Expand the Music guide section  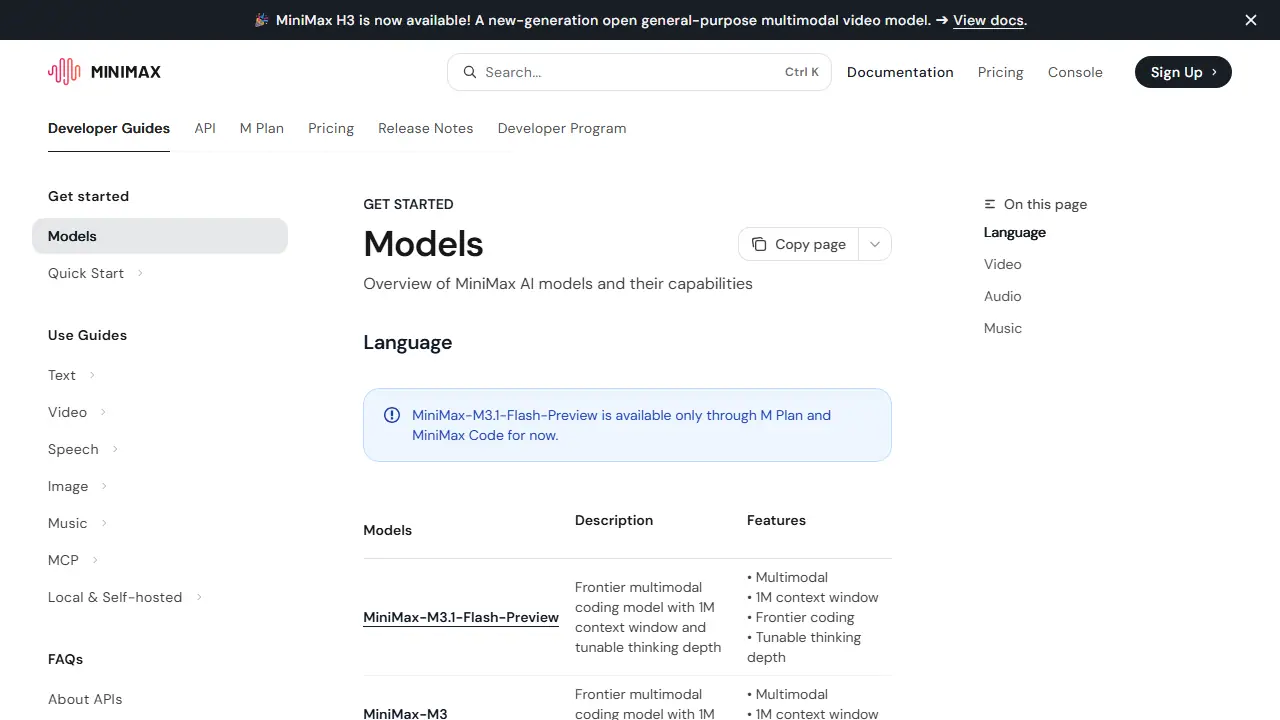[x=104, y=523]
